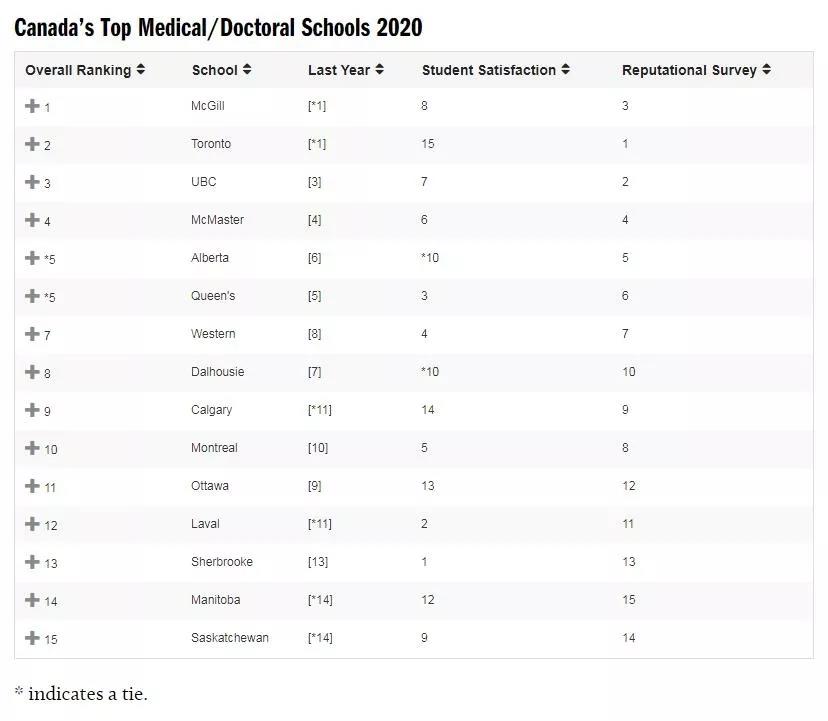The image size is (828, 721).
Task: Open details for McMaster row plus icon
Action: [32, 220]
